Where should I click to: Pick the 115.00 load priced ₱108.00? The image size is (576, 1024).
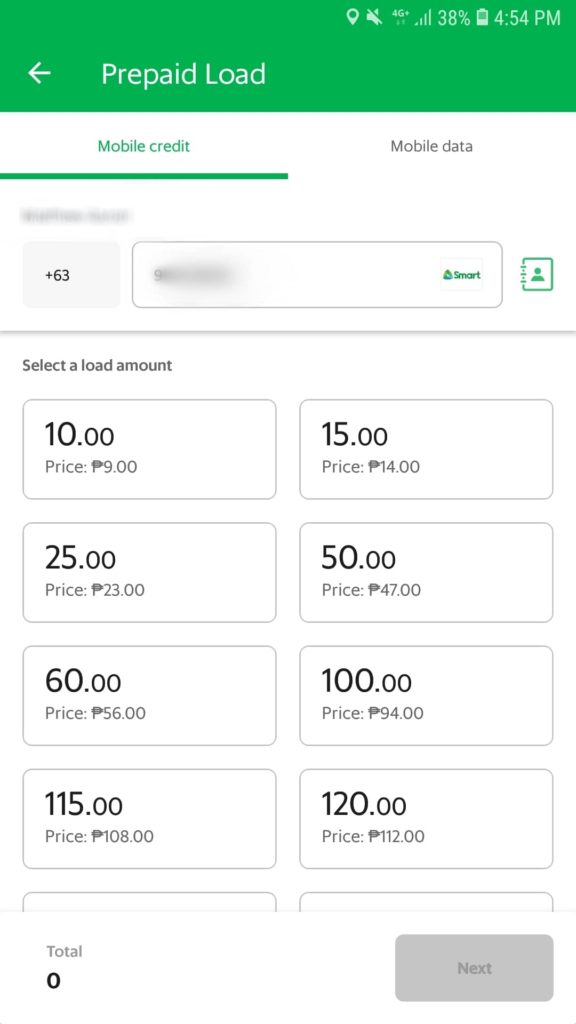pyautogui.click(x=150, y=819)
